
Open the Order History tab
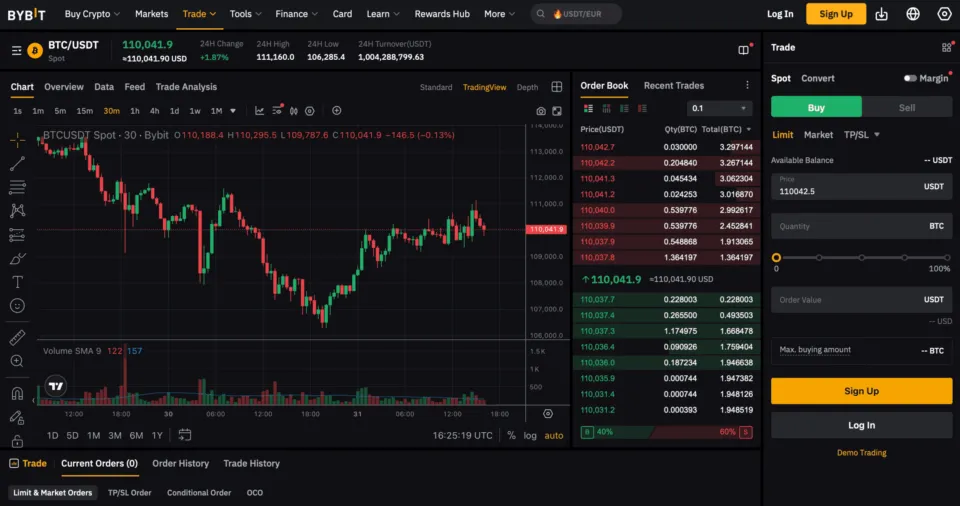(181, 464)
